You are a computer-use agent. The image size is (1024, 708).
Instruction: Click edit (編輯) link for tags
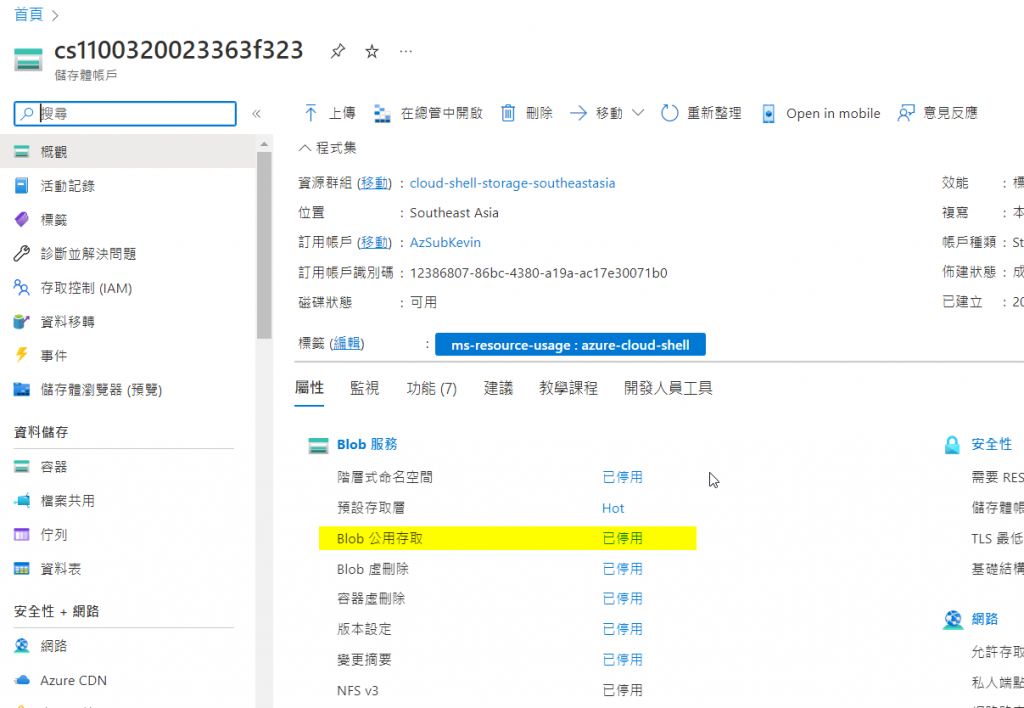pyautogui.click(x=347, y=344)
